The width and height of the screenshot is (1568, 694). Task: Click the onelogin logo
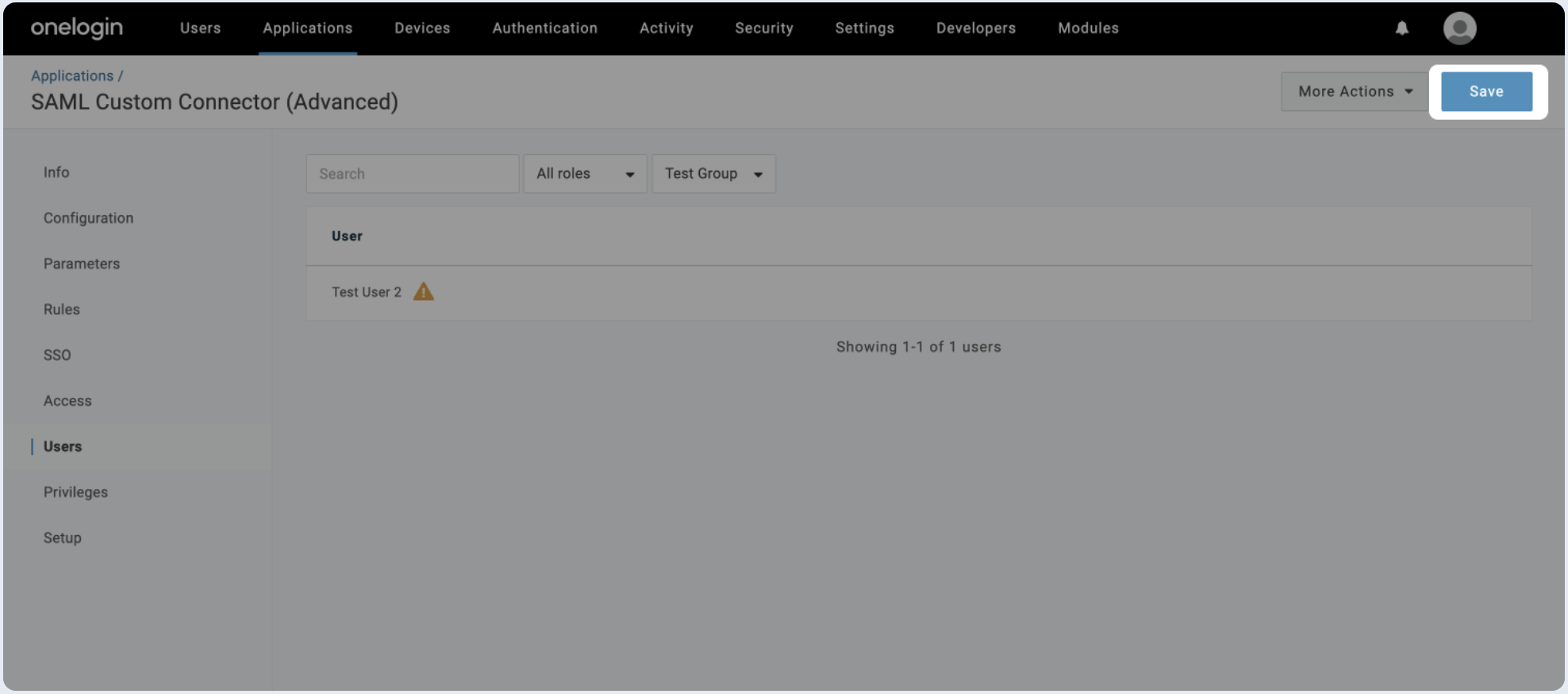pyautogui.click(x=77, y=28)
